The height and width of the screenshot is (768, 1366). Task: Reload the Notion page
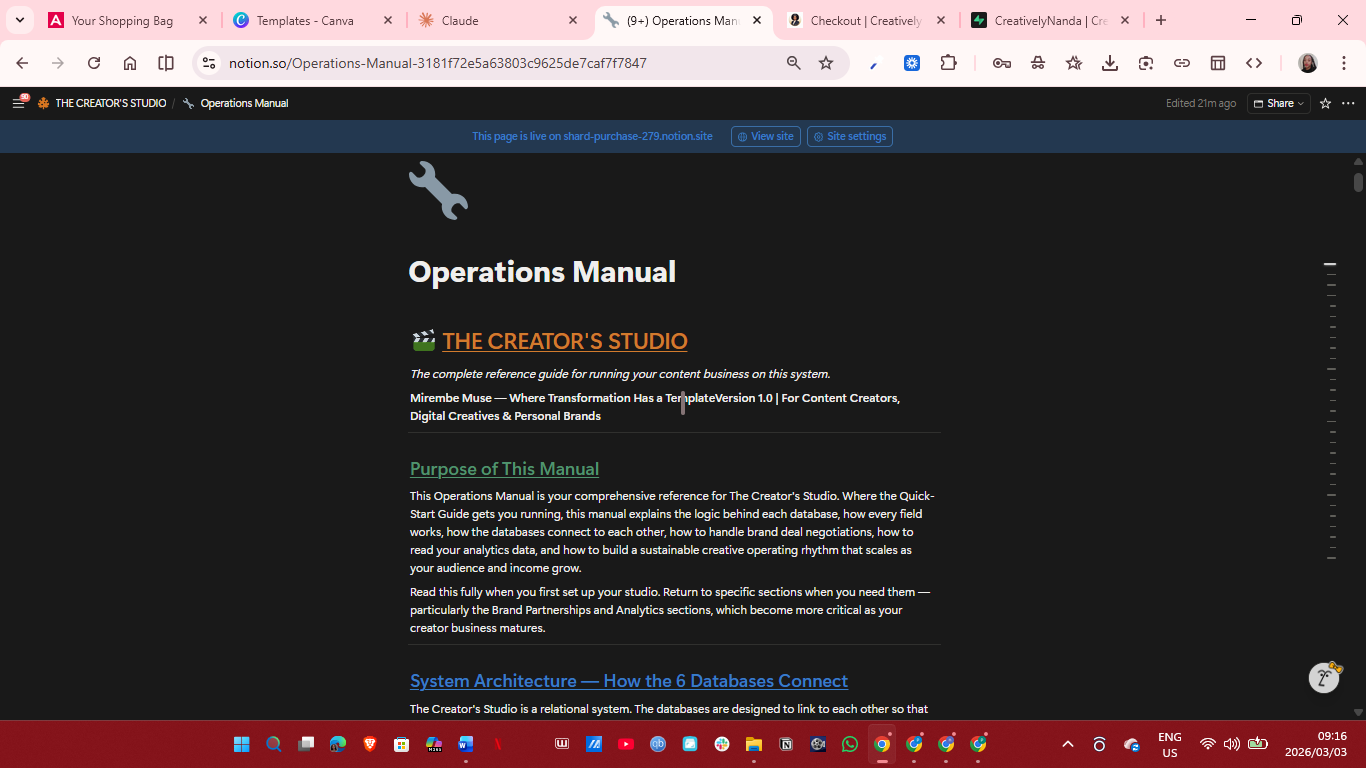pyautogui.click(x=94, y=63)
